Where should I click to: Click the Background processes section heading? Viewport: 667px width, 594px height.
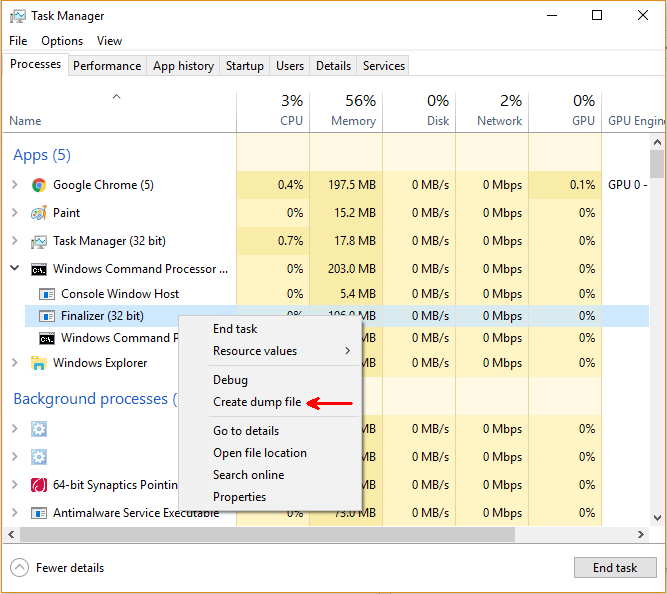click(95, 399)
